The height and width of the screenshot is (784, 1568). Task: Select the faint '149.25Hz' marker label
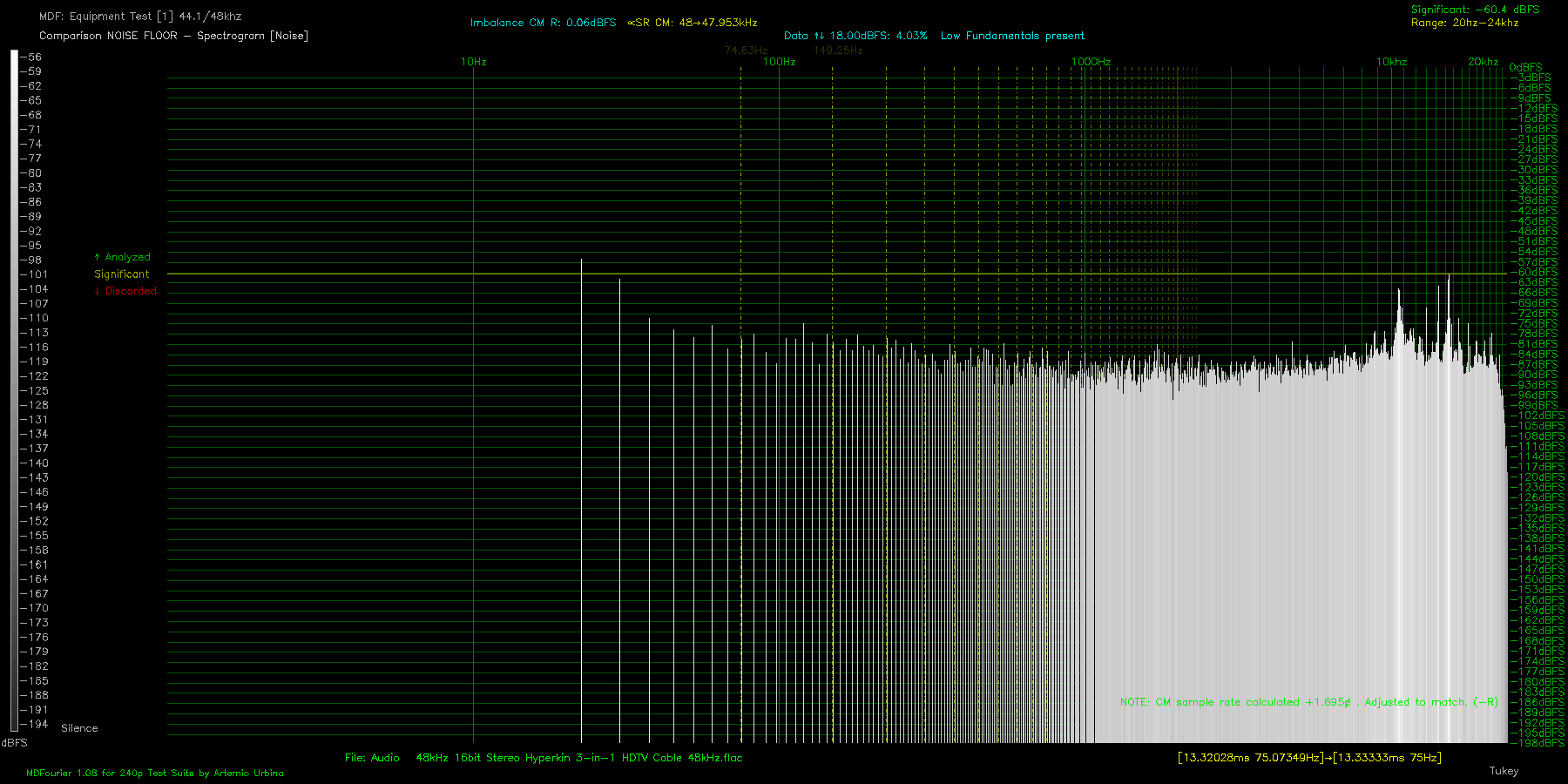[x=838, y=51]
